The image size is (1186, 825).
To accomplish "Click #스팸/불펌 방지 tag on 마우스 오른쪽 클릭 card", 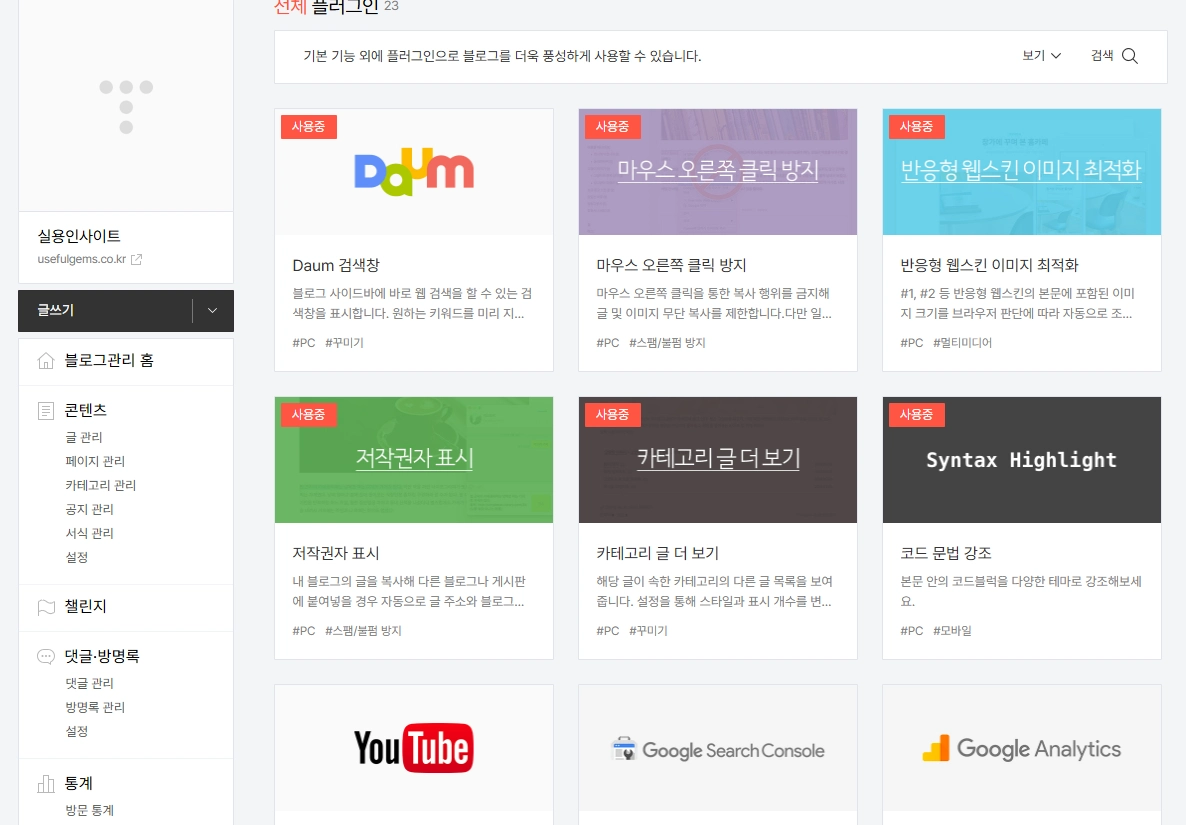I will coord(667,343).
